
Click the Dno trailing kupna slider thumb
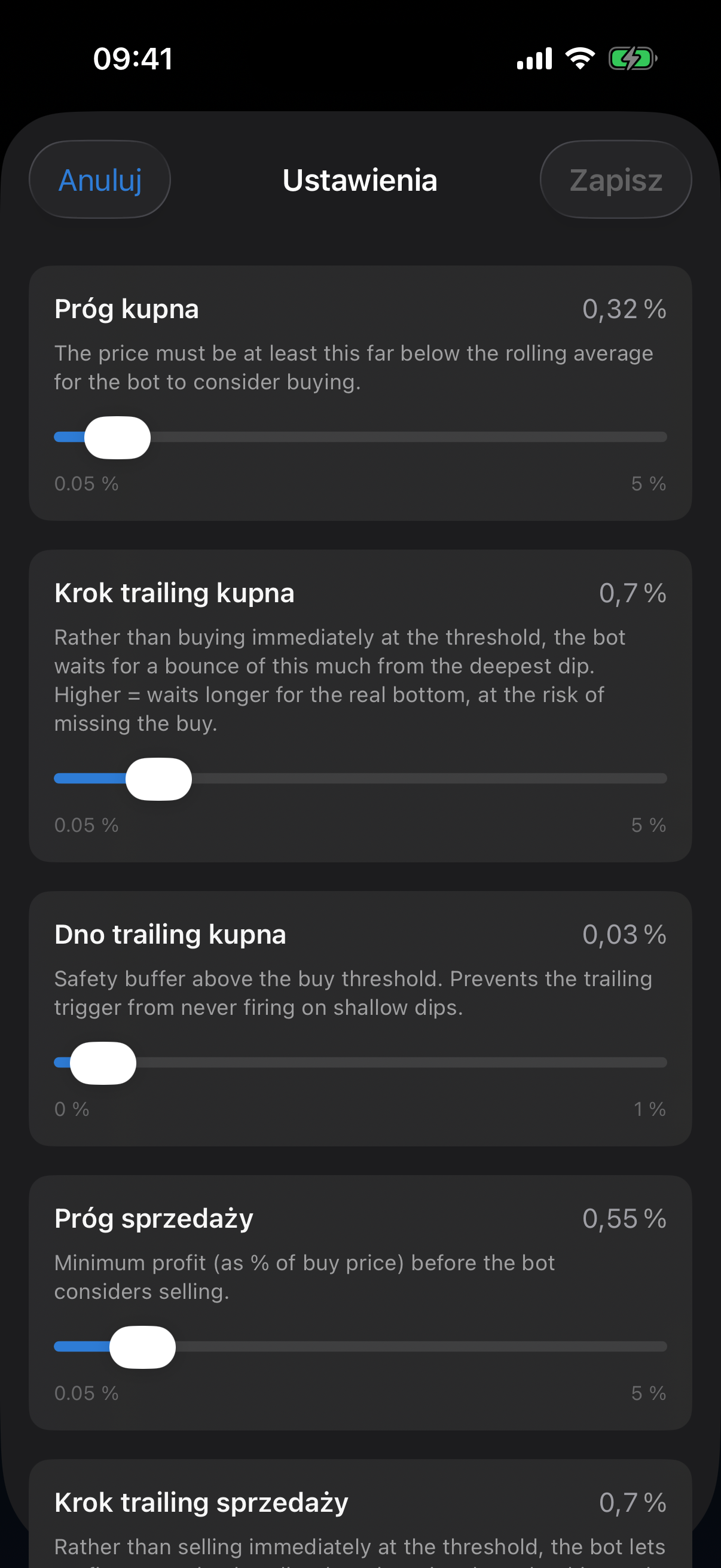click(x=103, y=1063)
